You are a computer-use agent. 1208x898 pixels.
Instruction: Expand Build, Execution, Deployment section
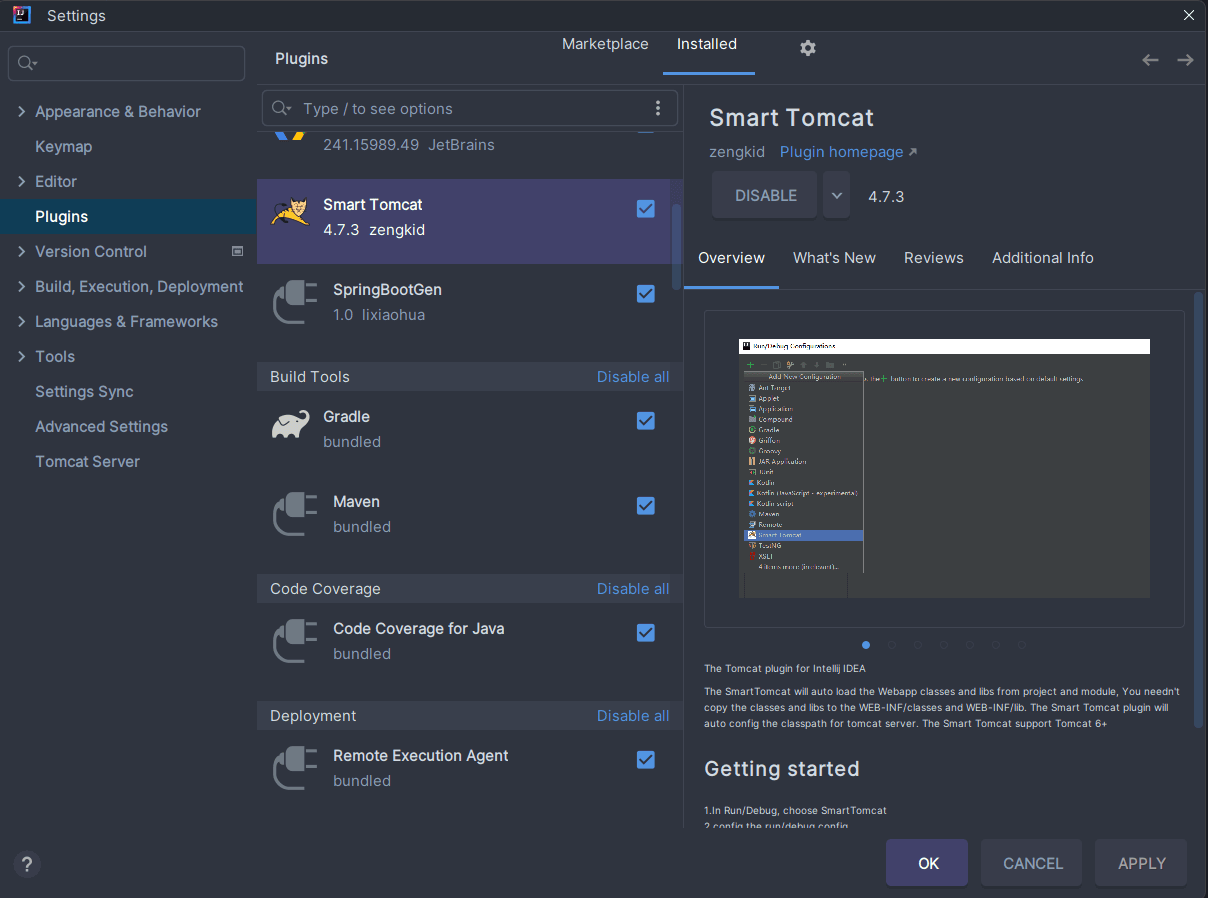tap(22, 287)
